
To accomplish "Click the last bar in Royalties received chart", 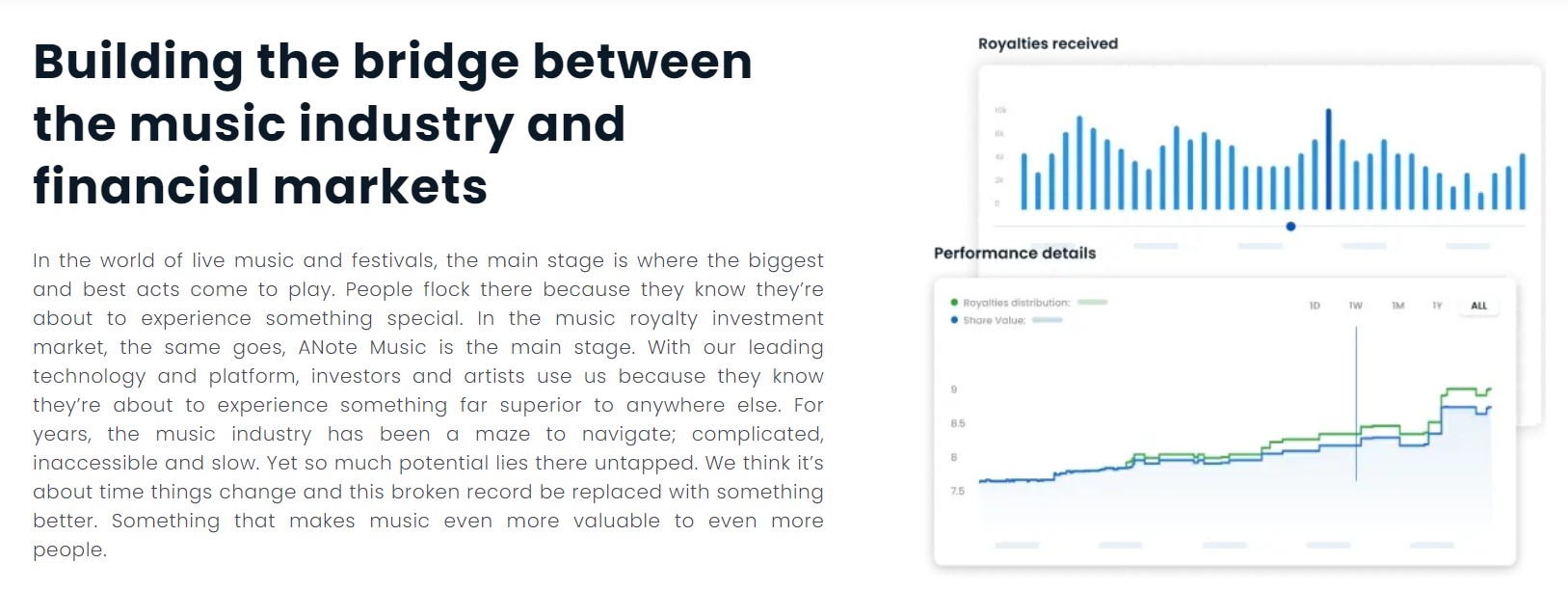I will pos(1523,181).
